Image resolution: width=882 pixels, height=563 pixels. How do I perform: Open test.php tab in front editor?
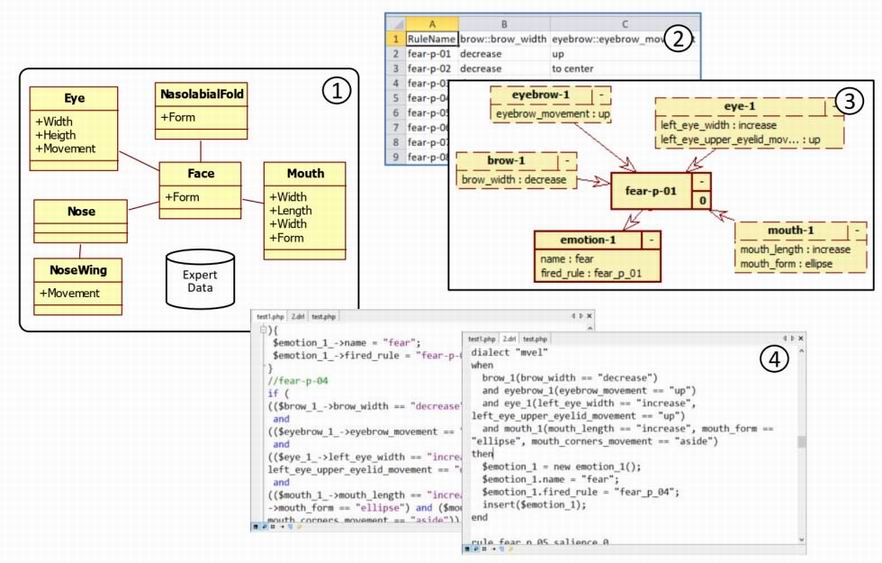tap(534, 339)
